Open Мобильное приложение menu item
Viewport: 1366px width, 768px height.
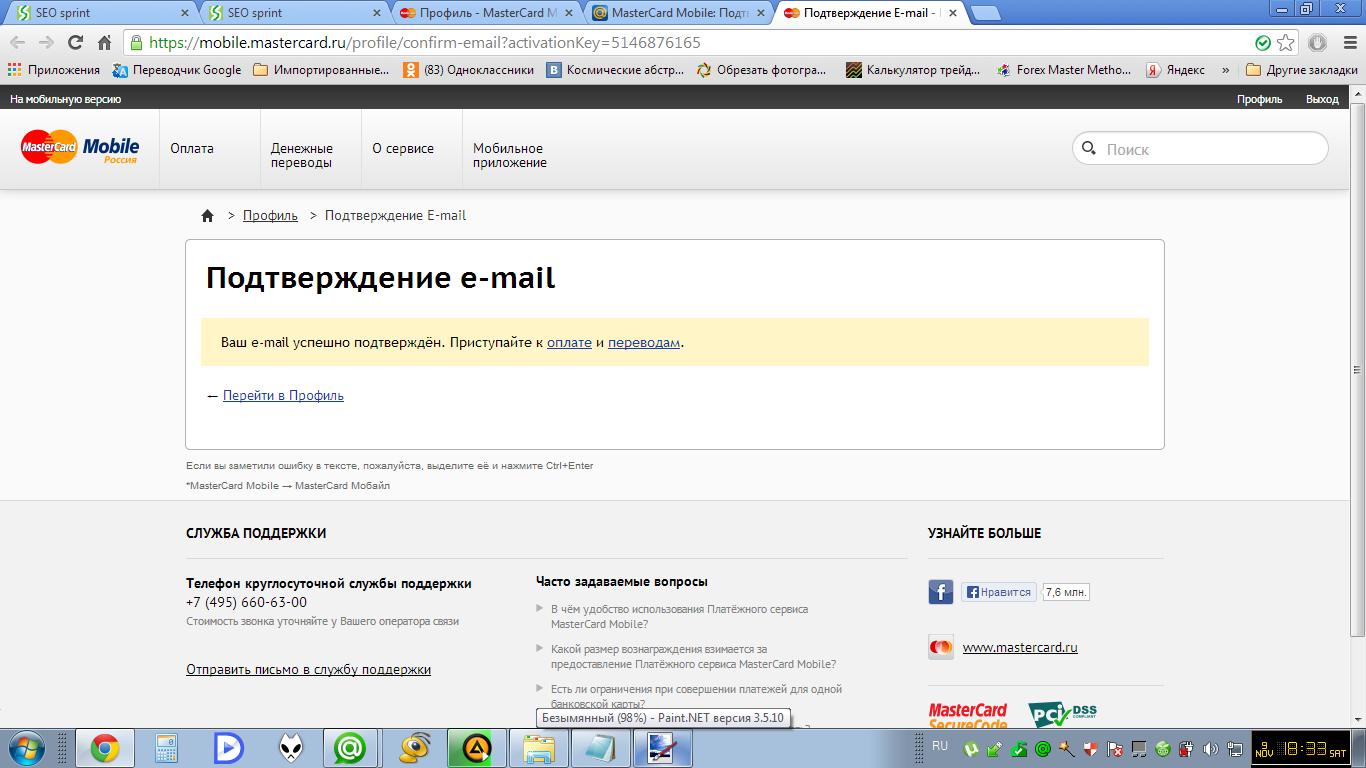click(510, 155)
